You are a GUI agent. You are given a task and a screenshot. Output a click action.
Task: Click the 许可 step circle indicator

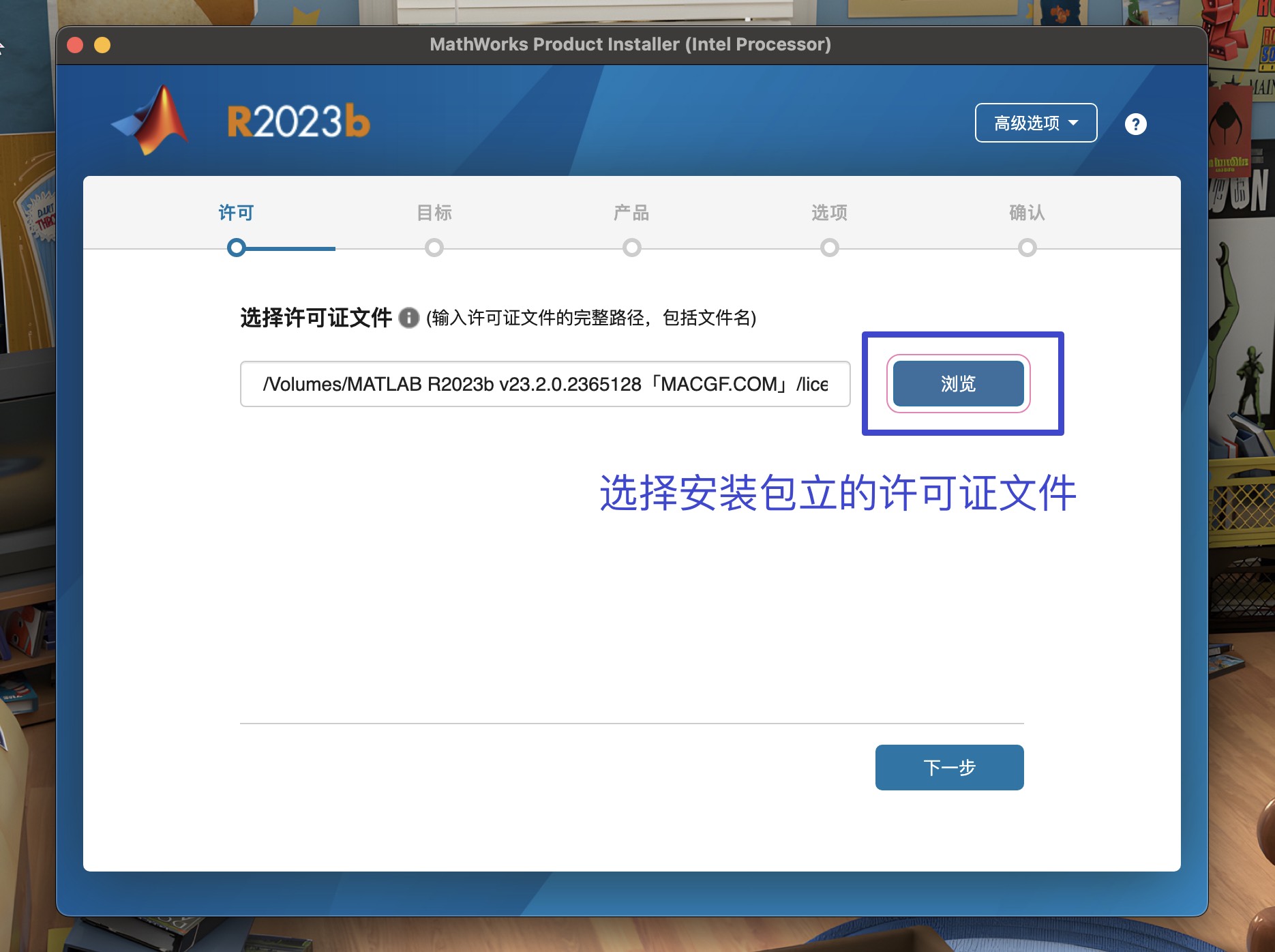(235, 248)
